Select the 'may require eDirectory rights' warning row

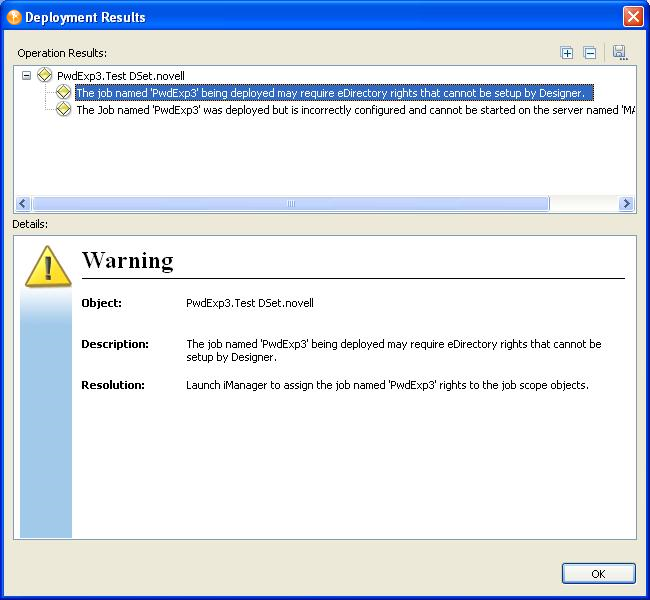334,92
